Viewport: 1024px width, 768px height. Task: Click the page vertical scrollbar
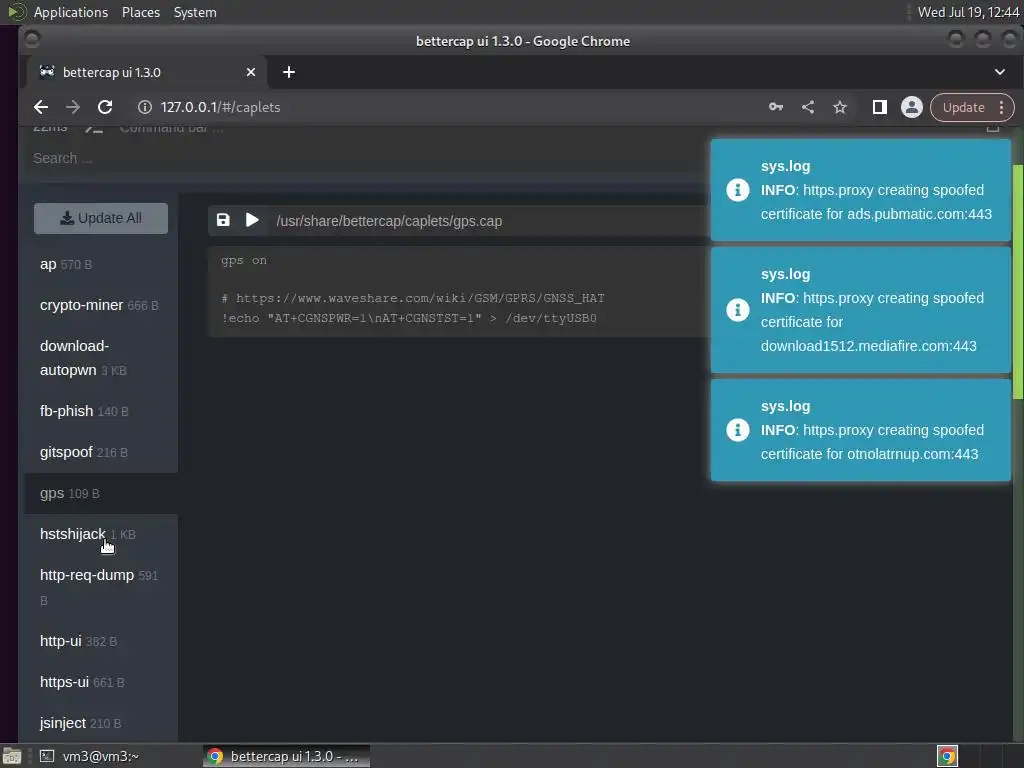pos(1017,281)
